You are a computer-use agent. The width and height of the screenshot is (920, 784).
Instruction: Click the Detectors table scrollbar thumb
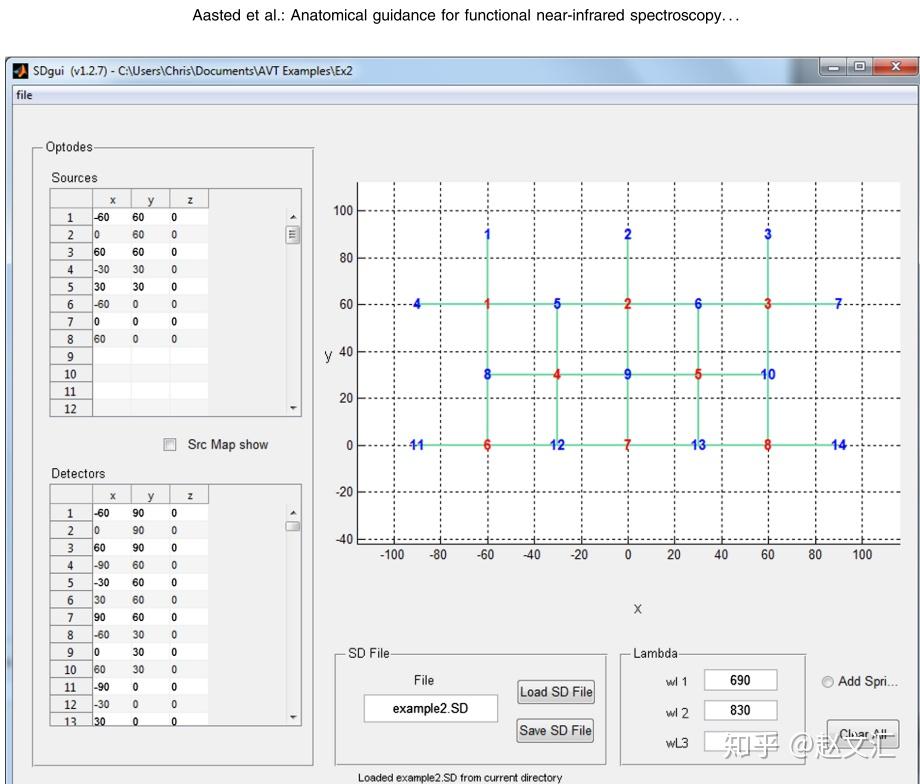(x=293, y=526)
